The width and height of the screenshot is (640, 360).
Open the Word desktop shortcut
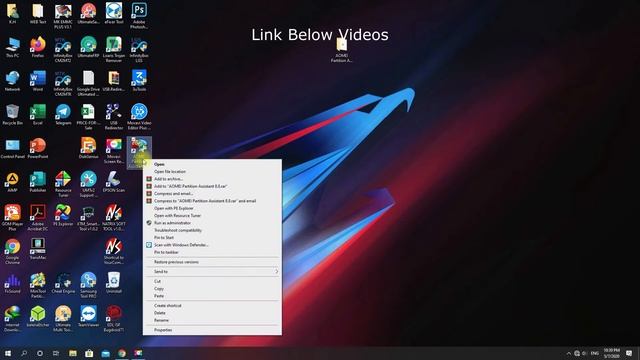tap(38, 81)
